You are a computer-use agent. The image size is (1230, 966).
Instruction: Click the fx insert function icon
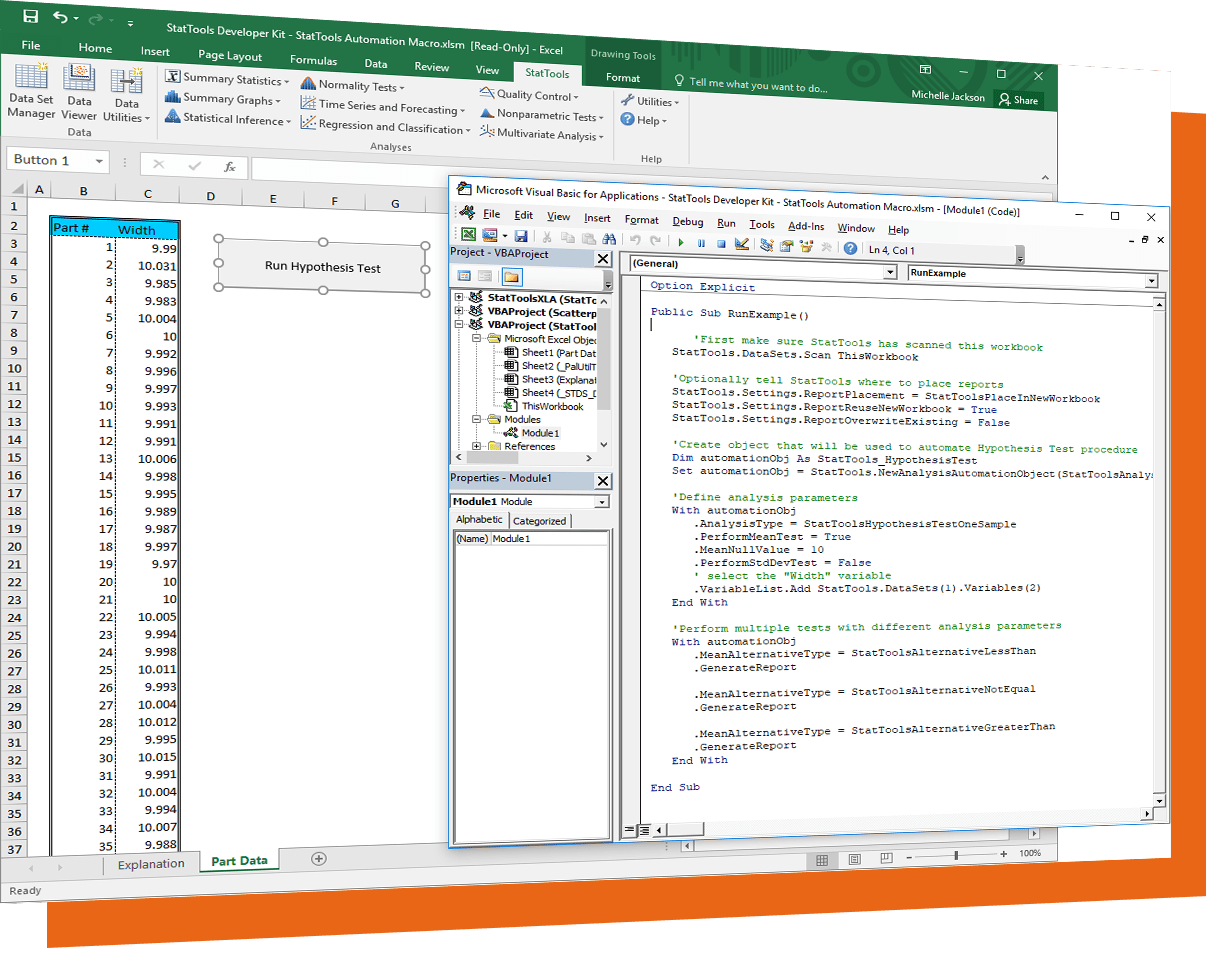tap(230, 166)
